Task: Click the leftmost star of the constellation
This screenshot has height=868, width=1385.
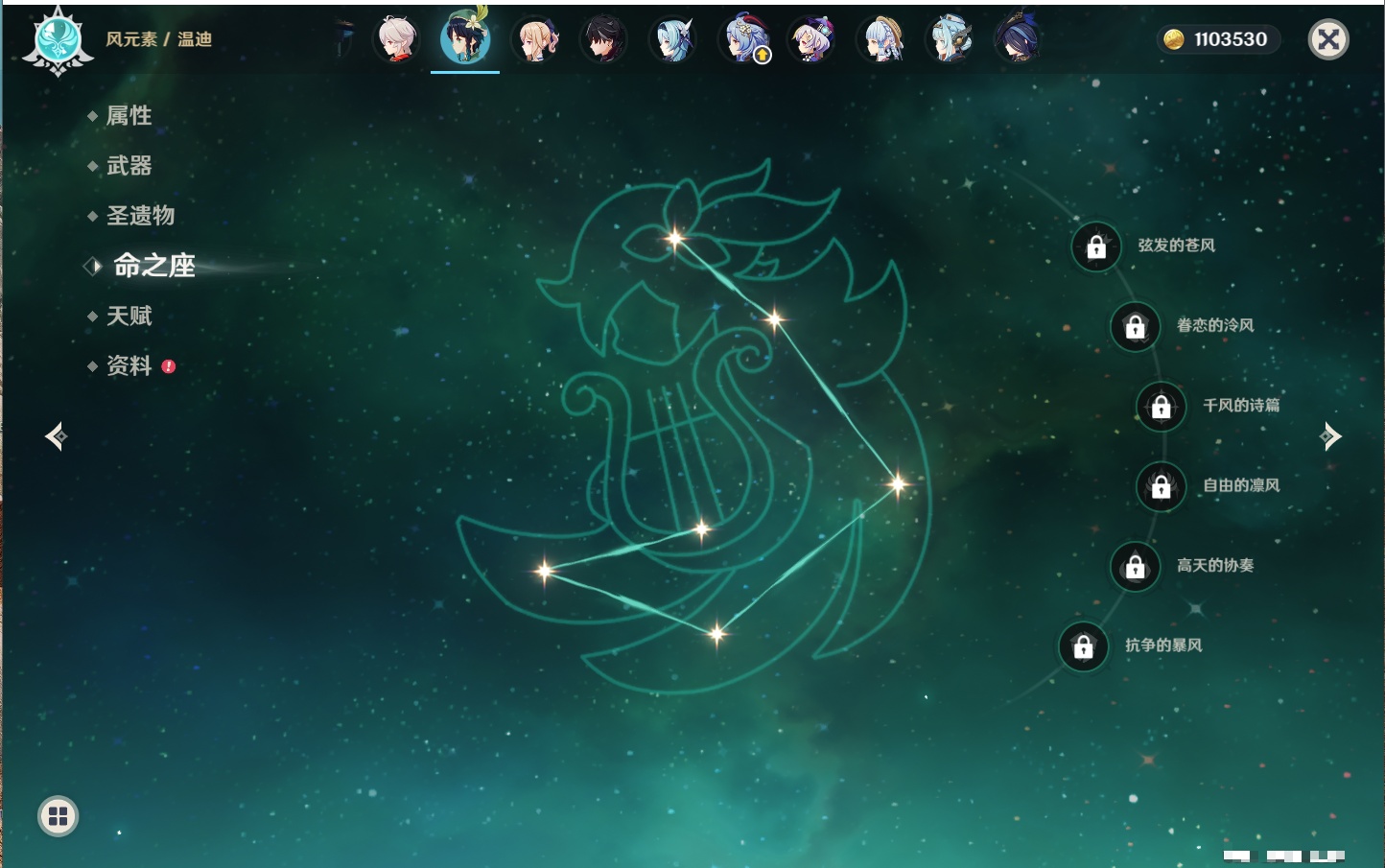Action: coord(544,571)
